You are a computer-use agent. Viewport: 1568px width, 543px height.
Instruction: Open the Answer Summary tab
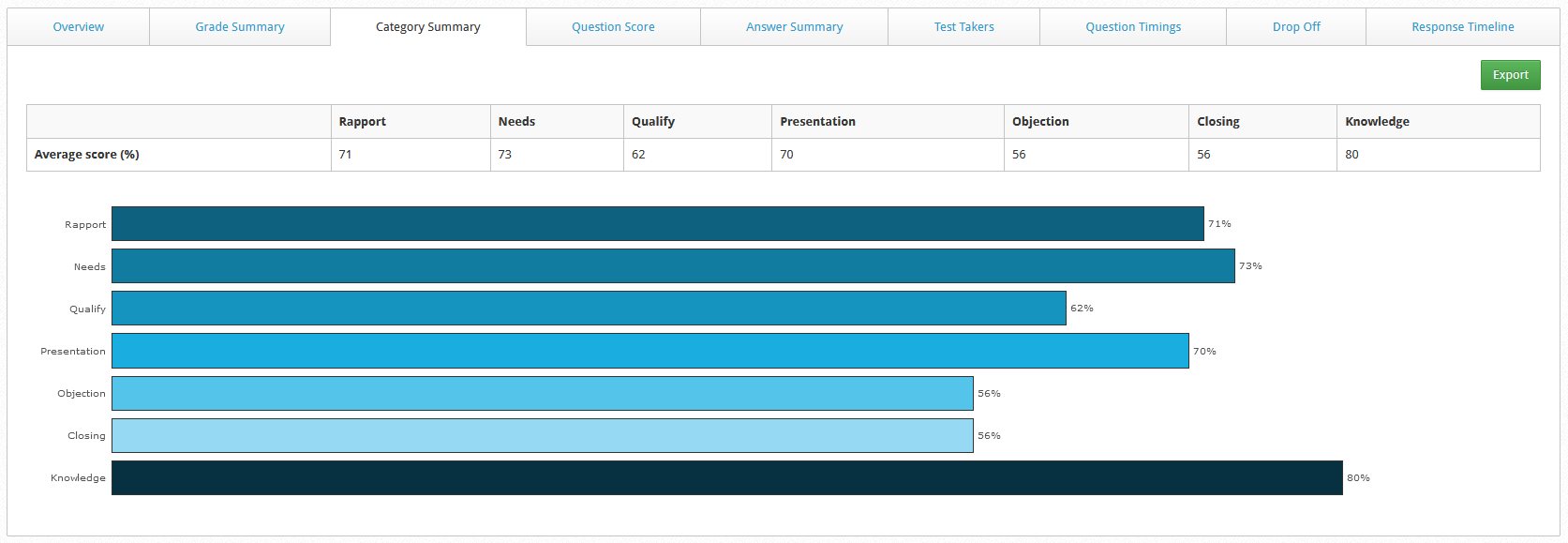pyautogui.click(x=794, y=27)
